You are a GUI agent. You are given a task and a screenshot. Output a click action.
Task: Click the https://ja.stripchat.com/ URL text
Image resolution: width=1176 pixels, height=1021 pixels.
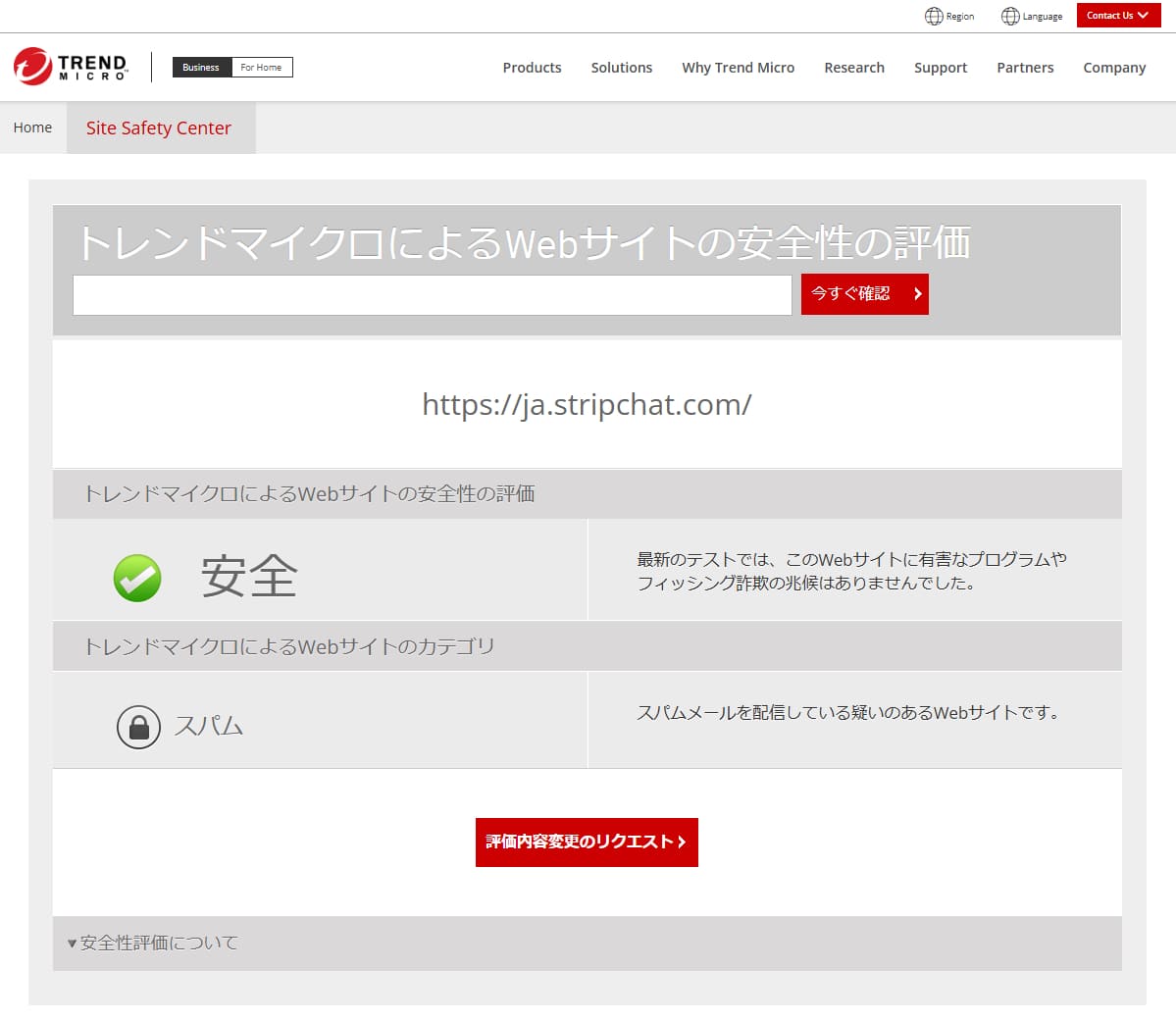[x=587, y=405]
